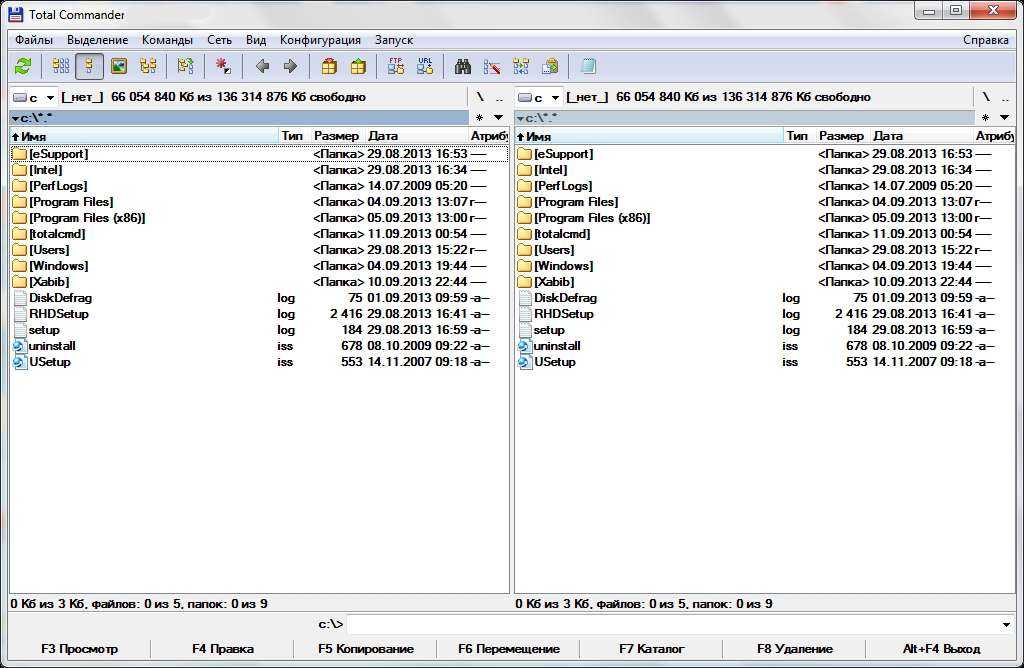
Task: Open file search with binoculars icon
Action: coord(463,67)
